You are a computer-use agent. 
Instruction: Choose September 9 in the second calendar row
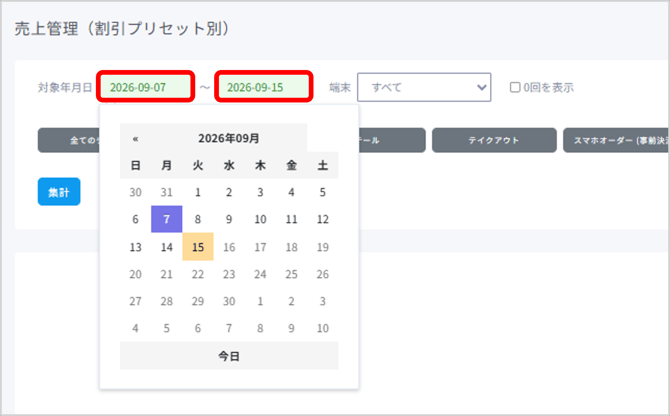pyautogui.click(x=229, y=219)
